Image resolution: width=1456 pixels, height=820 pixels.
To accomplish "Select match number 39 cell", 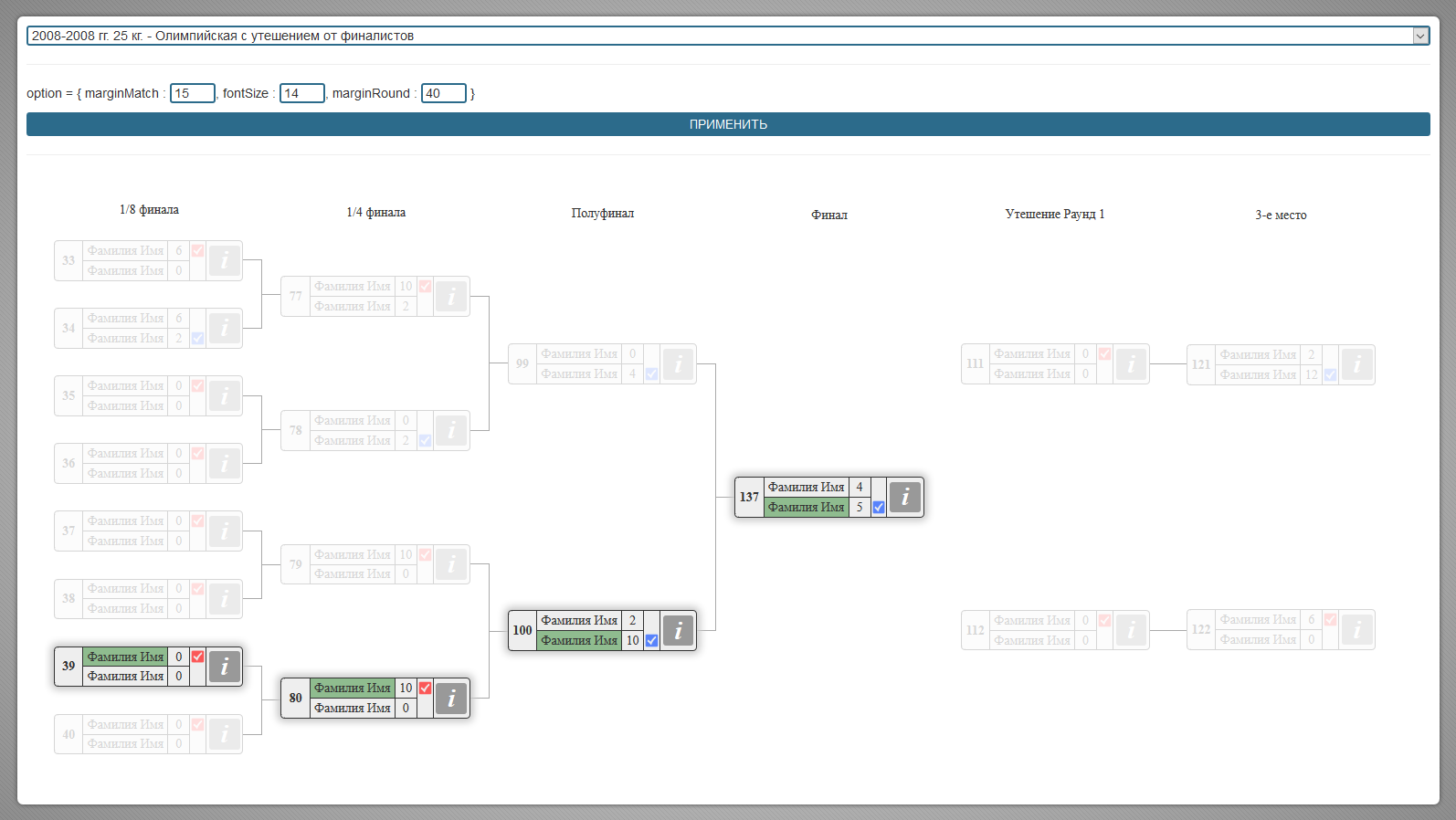I will click(x=69, y=667).
